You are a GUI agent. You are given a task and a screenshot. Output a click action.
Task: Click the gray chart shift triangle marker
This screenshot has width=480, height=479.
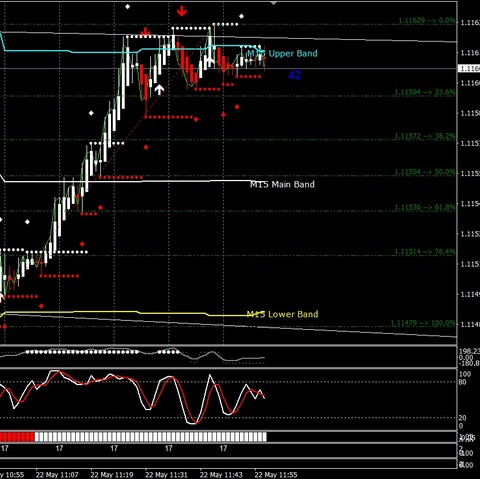(x=274, y=3)
